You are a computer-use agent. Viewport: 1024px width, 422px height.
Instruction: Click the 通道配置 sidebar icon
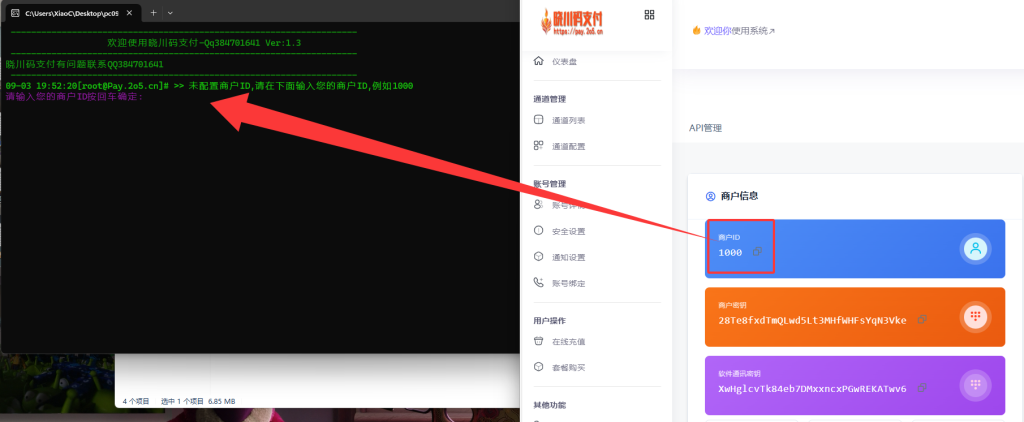click(x=540, y=146)
